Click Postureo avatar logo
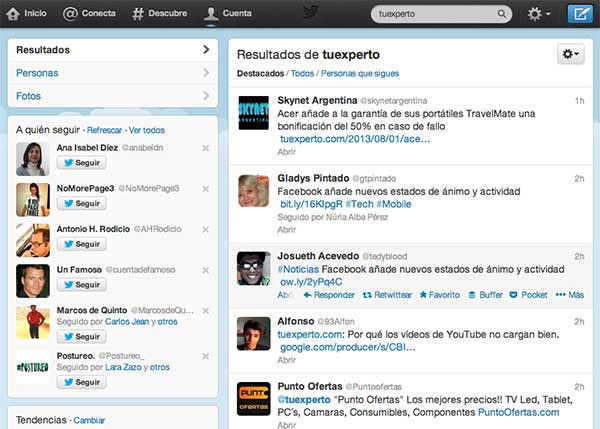This screenshot has height=429, width=600. (x=33, y=367)
